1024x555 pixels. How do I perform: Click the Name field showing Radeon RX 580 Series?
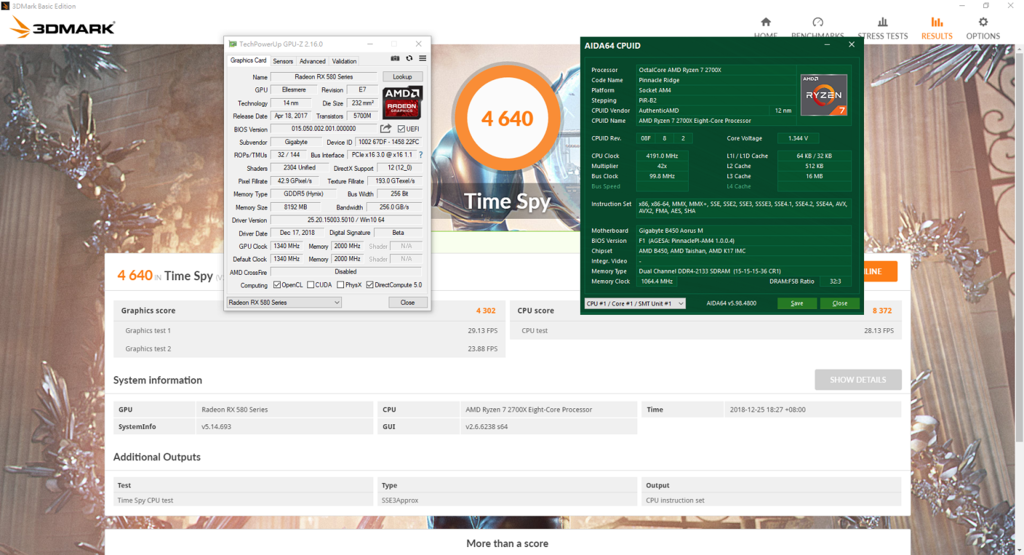tap(323, 76)
